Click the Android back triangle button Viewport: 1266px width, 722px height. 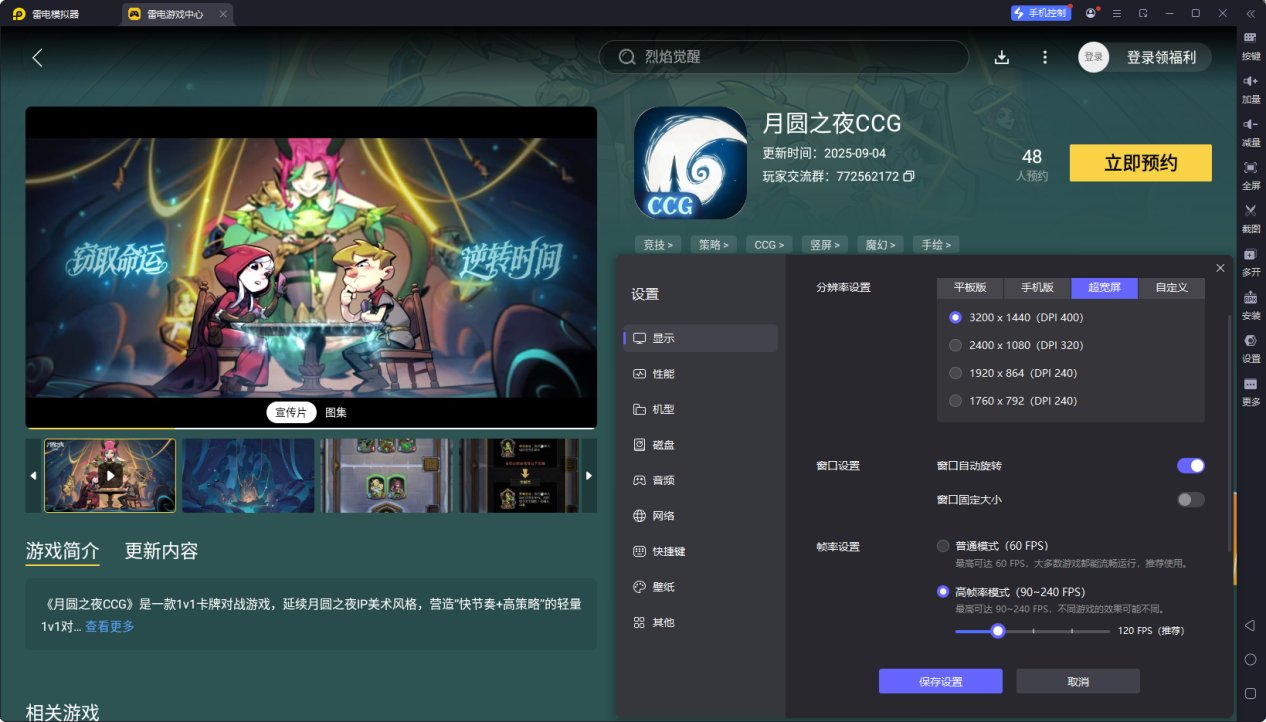[x=1250, y=625]
